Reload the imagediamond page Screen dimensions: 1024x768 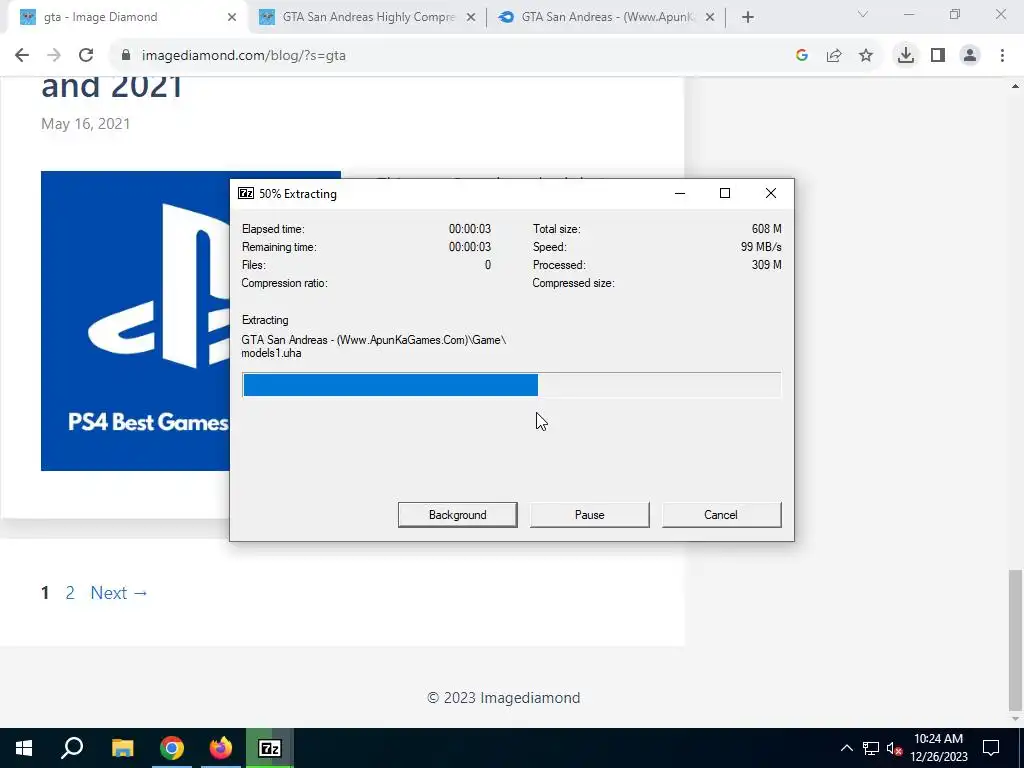pos(86,56)
